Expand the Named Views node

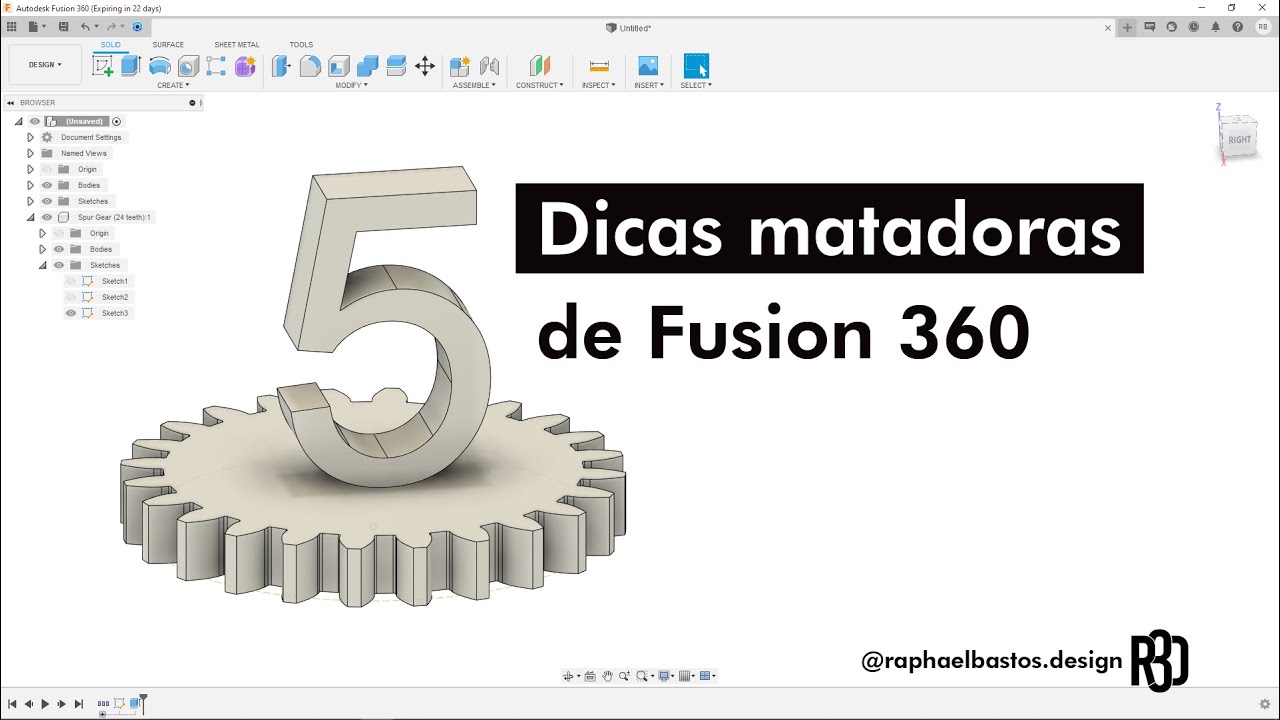[30, 153]
